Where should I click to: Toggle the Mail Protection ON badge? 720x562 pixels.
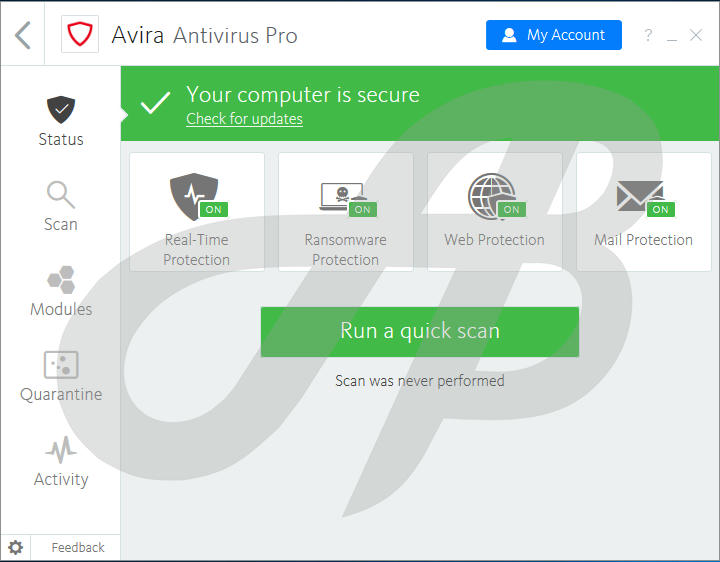[661, 209]
